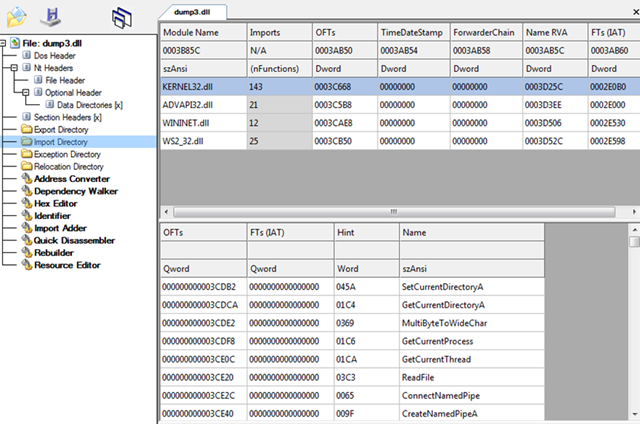Click the Export Directory folder icon
640x424 pixels.
tap(27, 129)
